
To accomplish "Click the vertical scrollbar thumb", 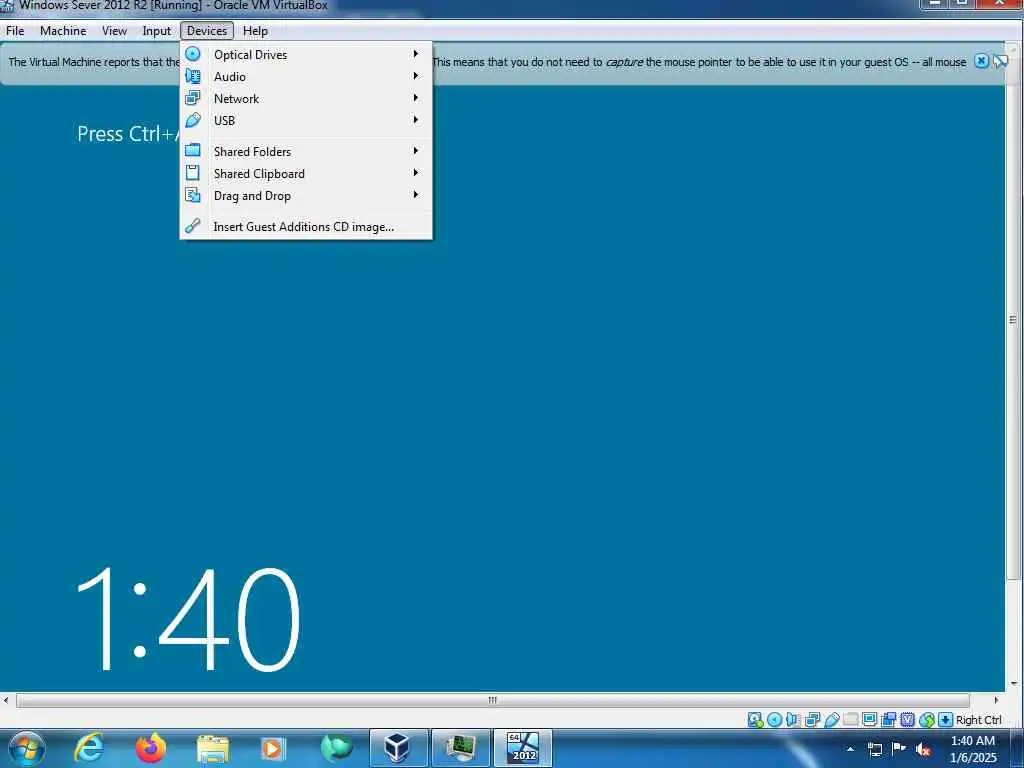I will tap(1013, 320).
